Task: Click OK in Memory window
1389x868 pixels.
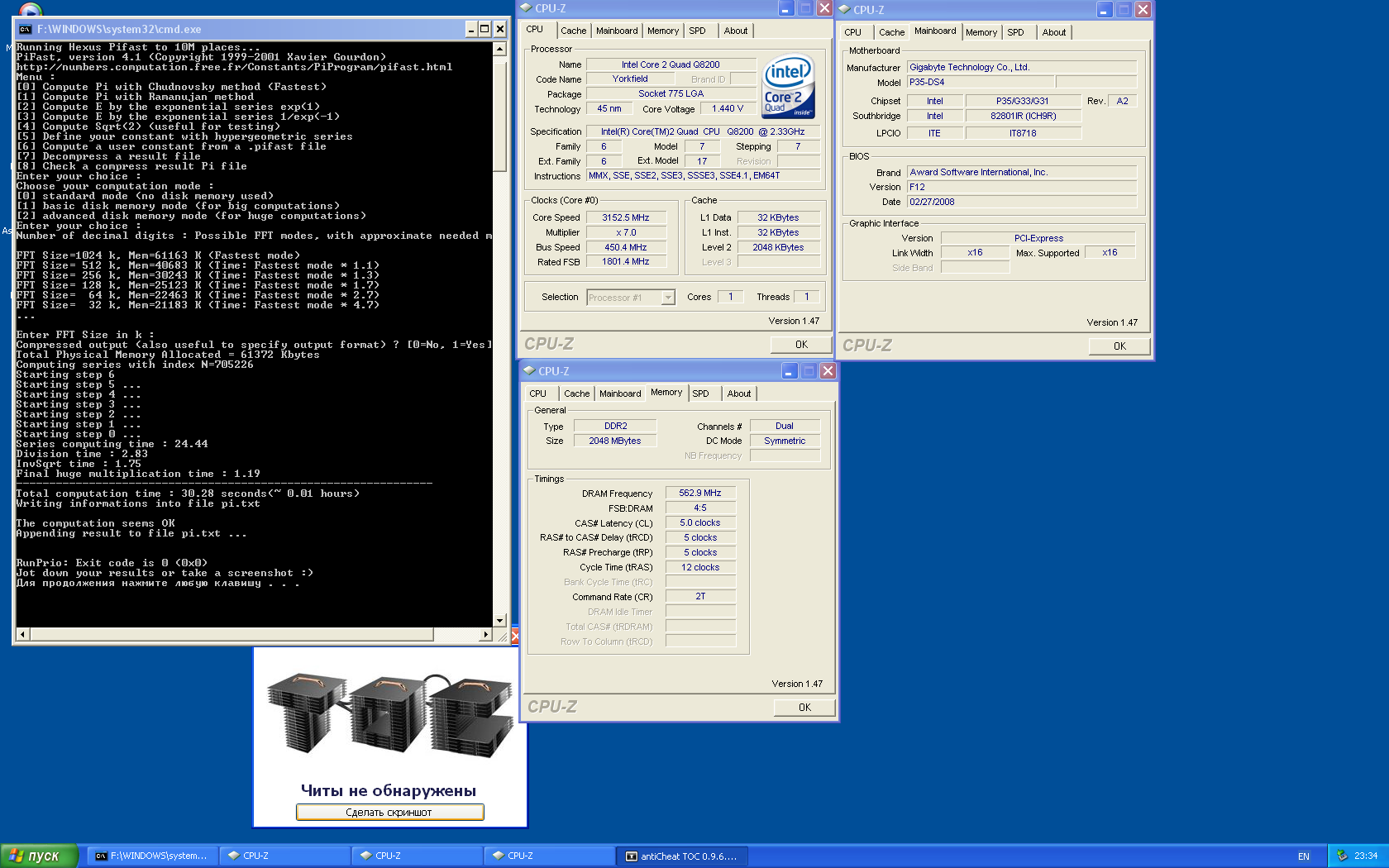Action: (804, 708)
